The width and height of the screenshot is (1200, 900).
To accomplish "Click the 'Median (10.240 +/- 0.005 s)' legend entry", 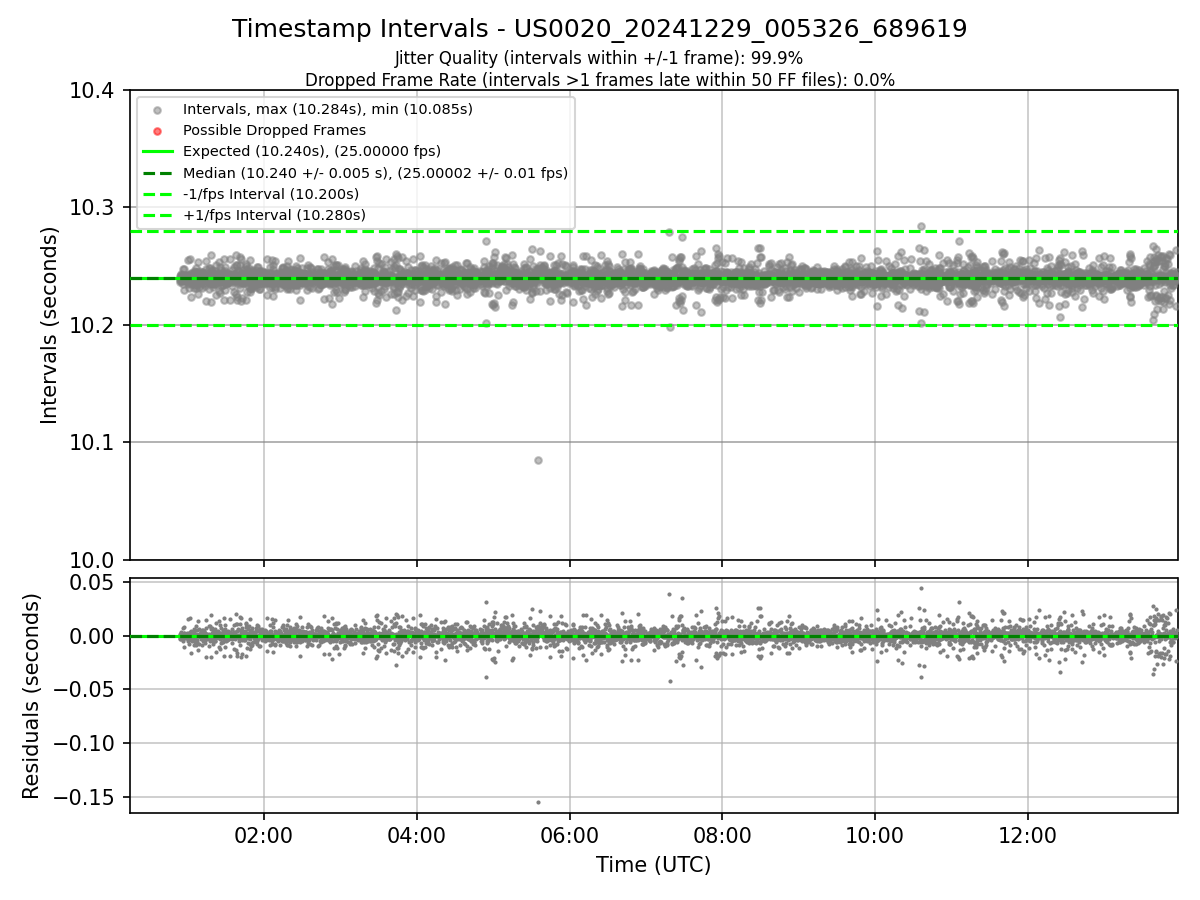I will coord(375,173).
